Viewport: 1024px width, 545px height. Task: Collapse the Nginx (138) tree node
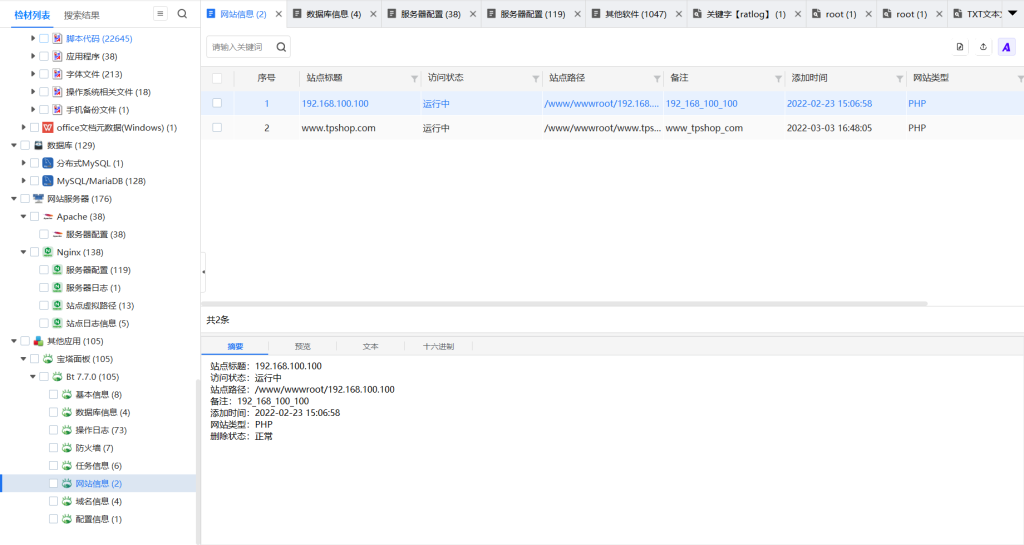click(24, 252)
